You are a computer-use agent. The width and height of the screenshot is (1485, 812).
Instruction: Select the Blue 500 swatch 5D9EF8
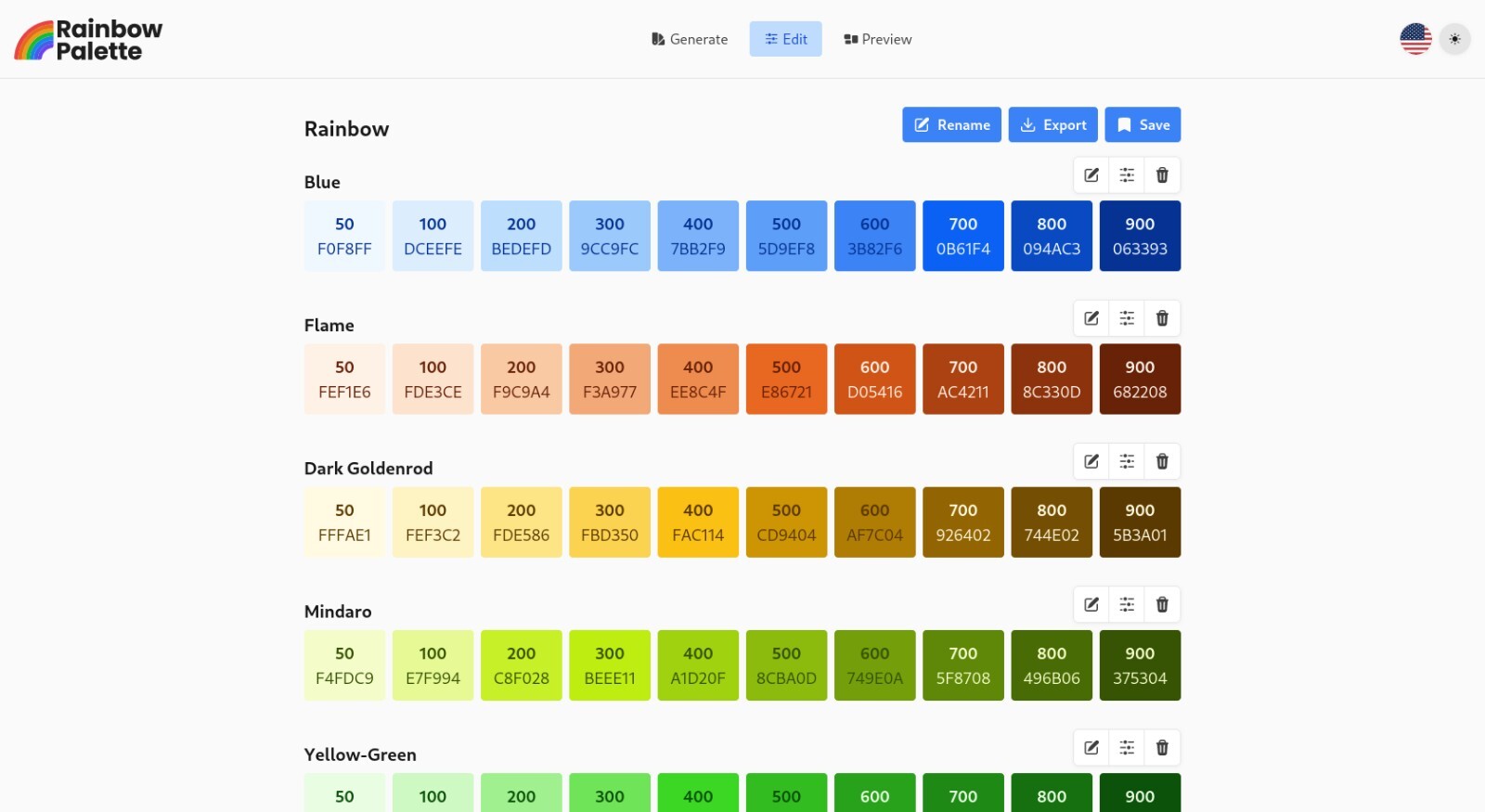786,236
